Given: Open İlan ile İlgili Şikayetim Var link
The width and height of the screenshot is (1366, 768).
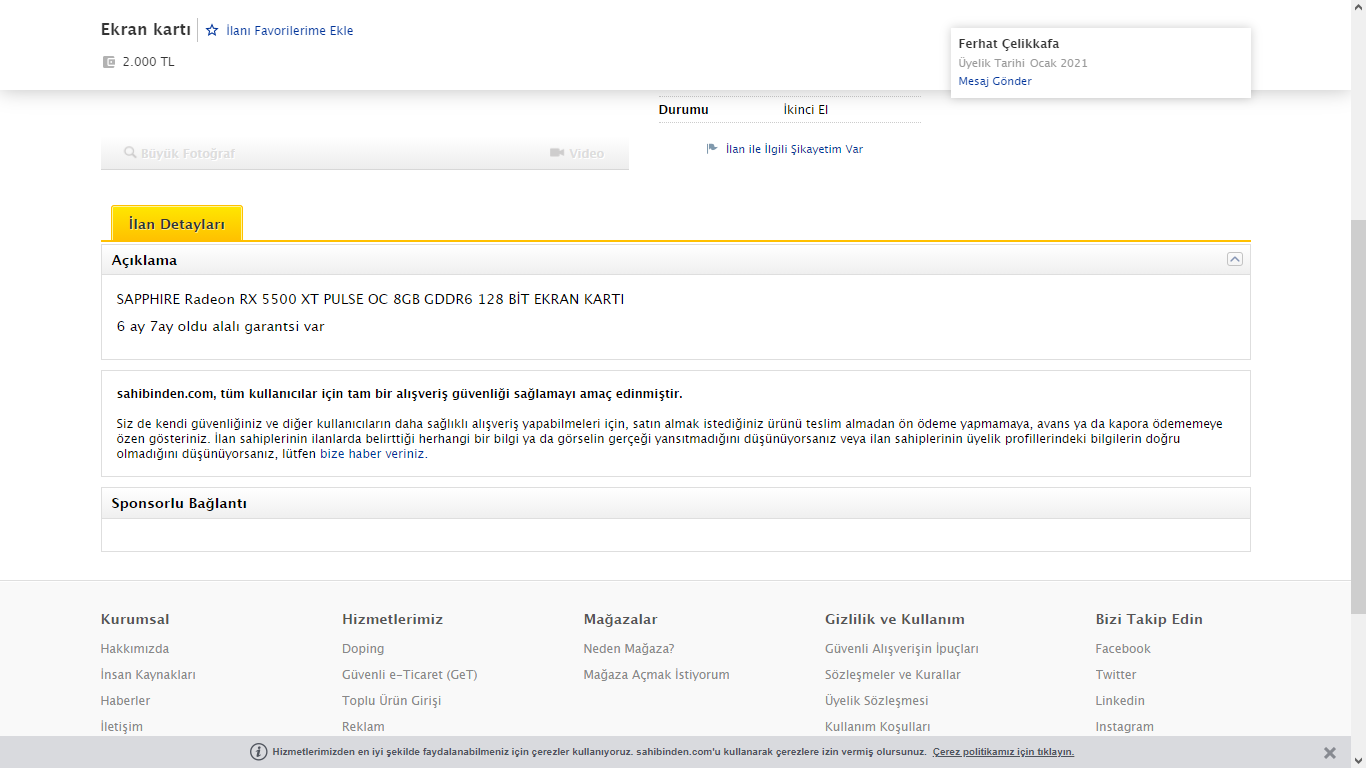Looking at the screenshot, I should point(794,149).
